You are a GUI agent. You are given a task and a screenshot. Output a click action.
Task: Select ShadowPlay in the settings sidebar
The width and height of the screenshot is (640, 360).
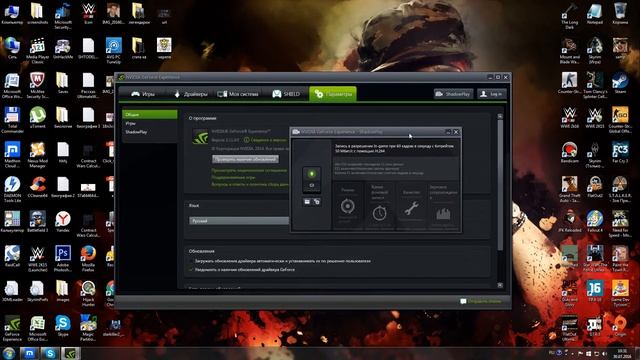[150, 132]
